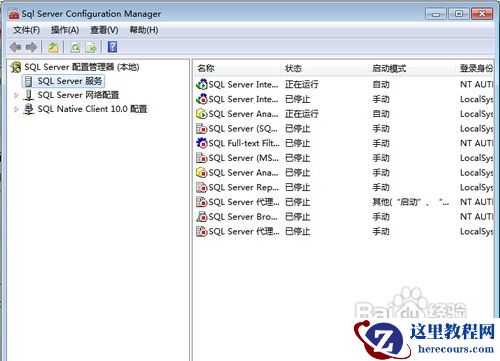The image size is (500, 361).
Task: Select the SQL Server 网络配置 tree item
Action: click(78, 95)
